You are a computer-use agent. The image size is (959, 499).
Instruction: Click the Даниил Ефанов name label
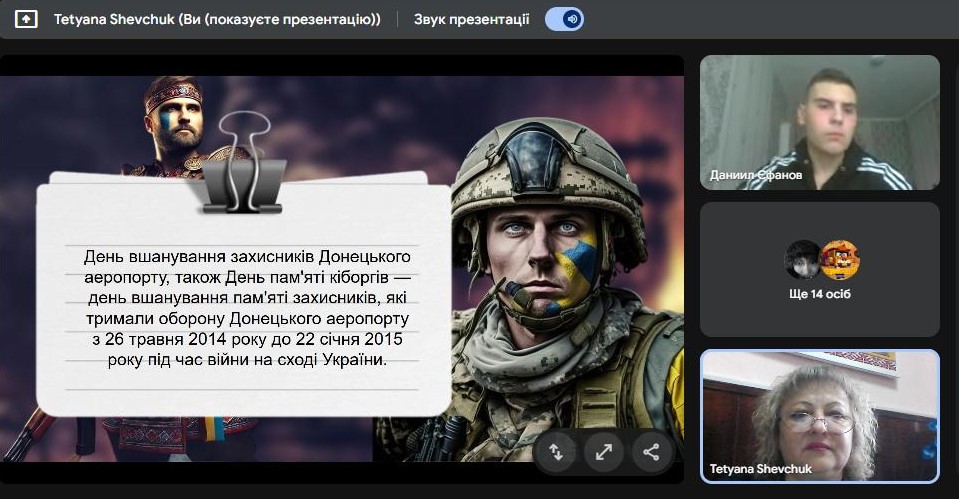[x=756, y=175]
